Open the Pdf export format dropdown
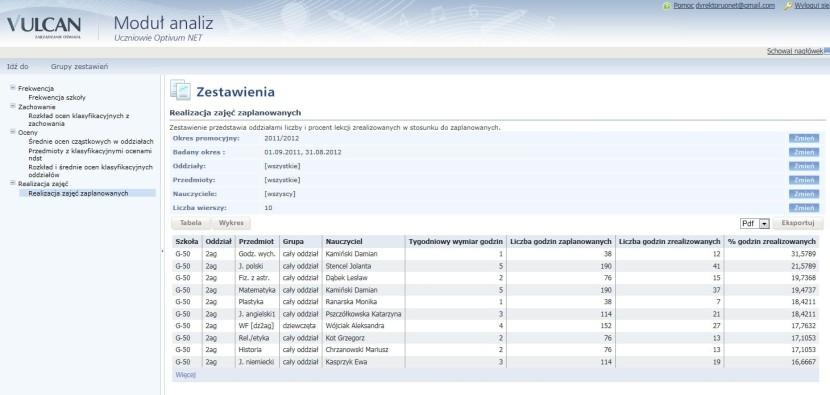Viewport: 830px width, 395px height. 764,223
